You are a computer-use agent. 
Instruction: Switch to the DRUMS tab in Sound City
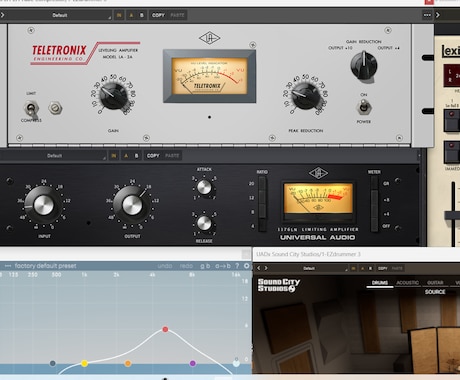pyautogui.click(x=380, y=283)
